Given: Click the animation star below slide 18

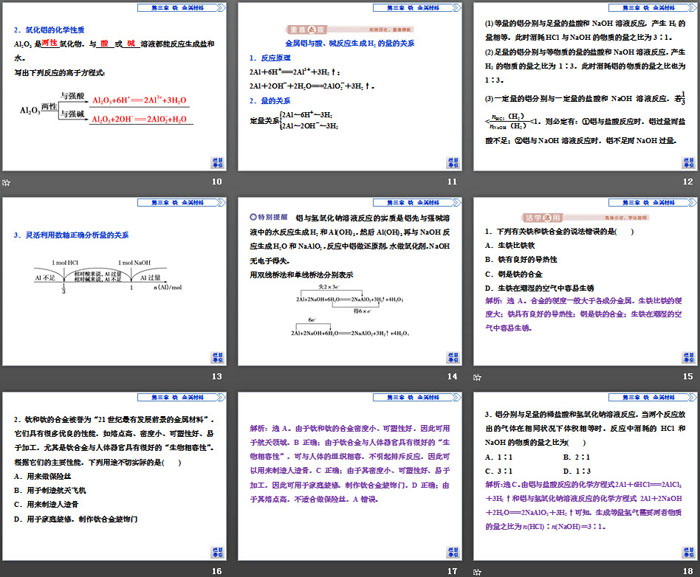Looking at the screenshot, I should click(475, 570).
